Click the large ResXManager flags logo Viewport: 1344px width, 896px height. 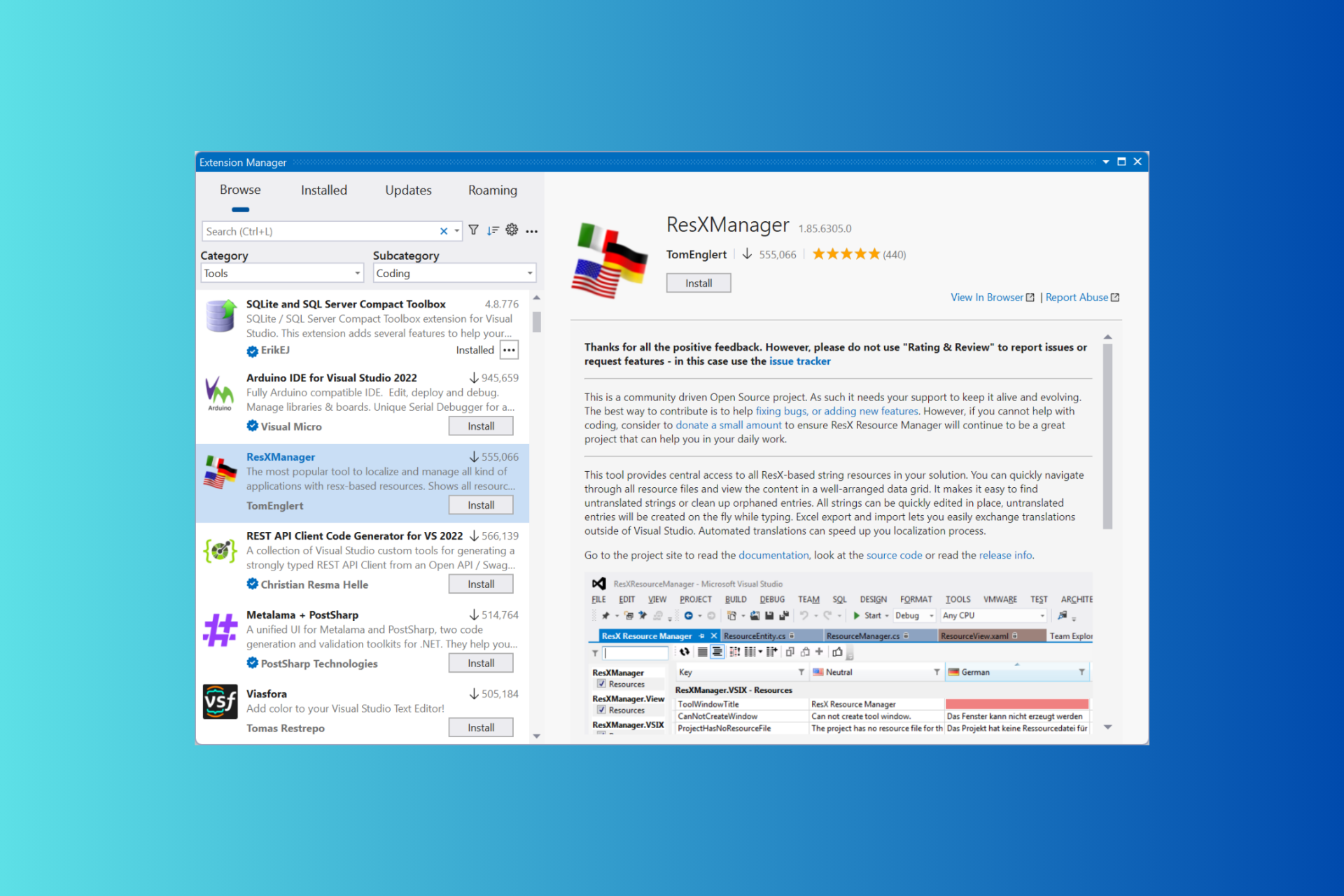click(x=611, y=261)
